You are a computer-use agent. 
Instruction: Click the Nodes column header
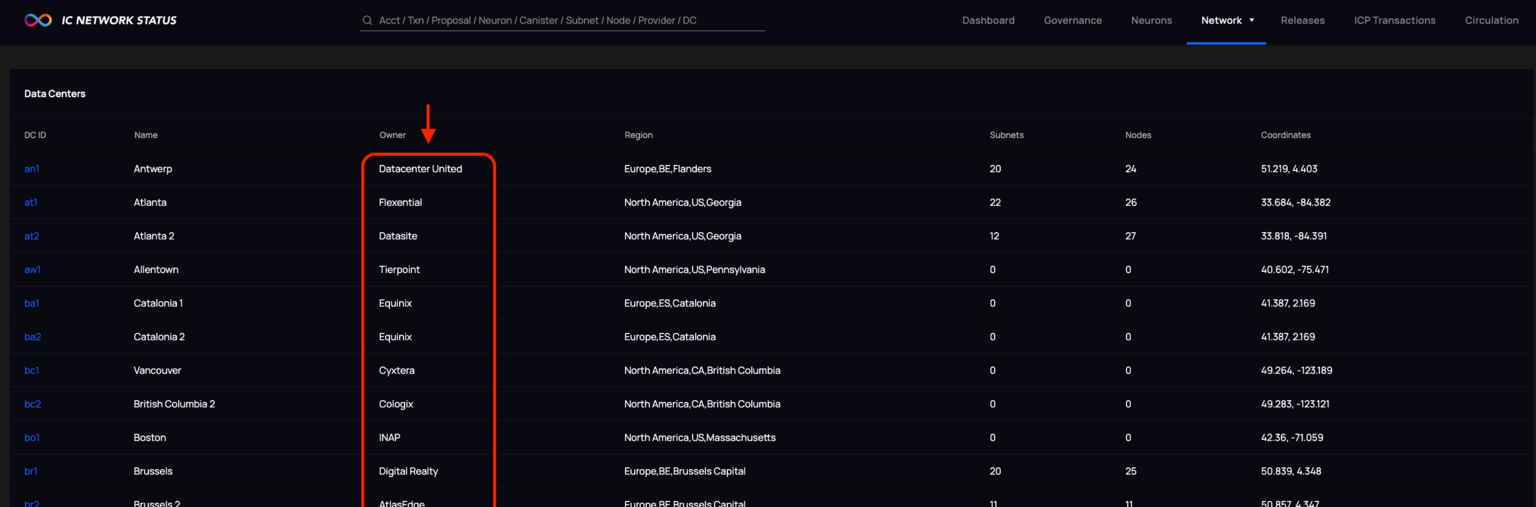pyautogui.click(x=1138, y=135)
